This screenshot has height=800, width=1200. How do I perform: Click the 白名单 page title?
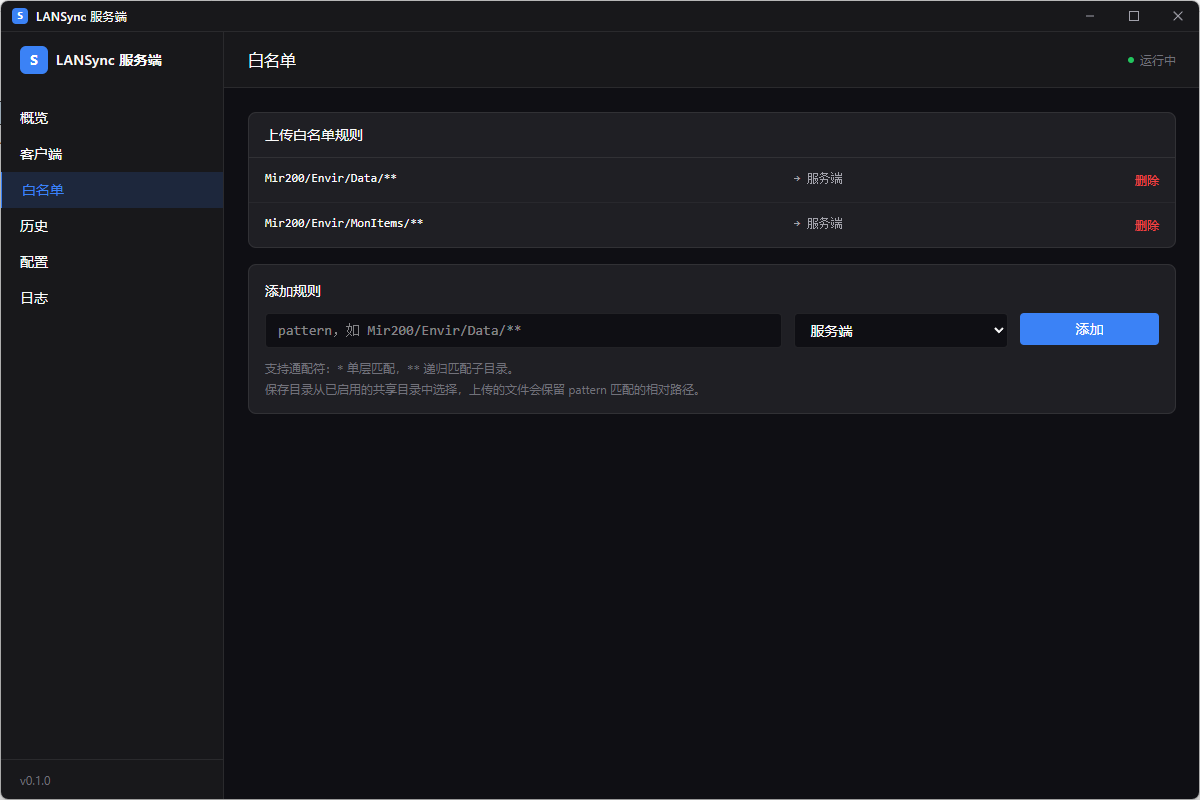(x=272, y=60)
